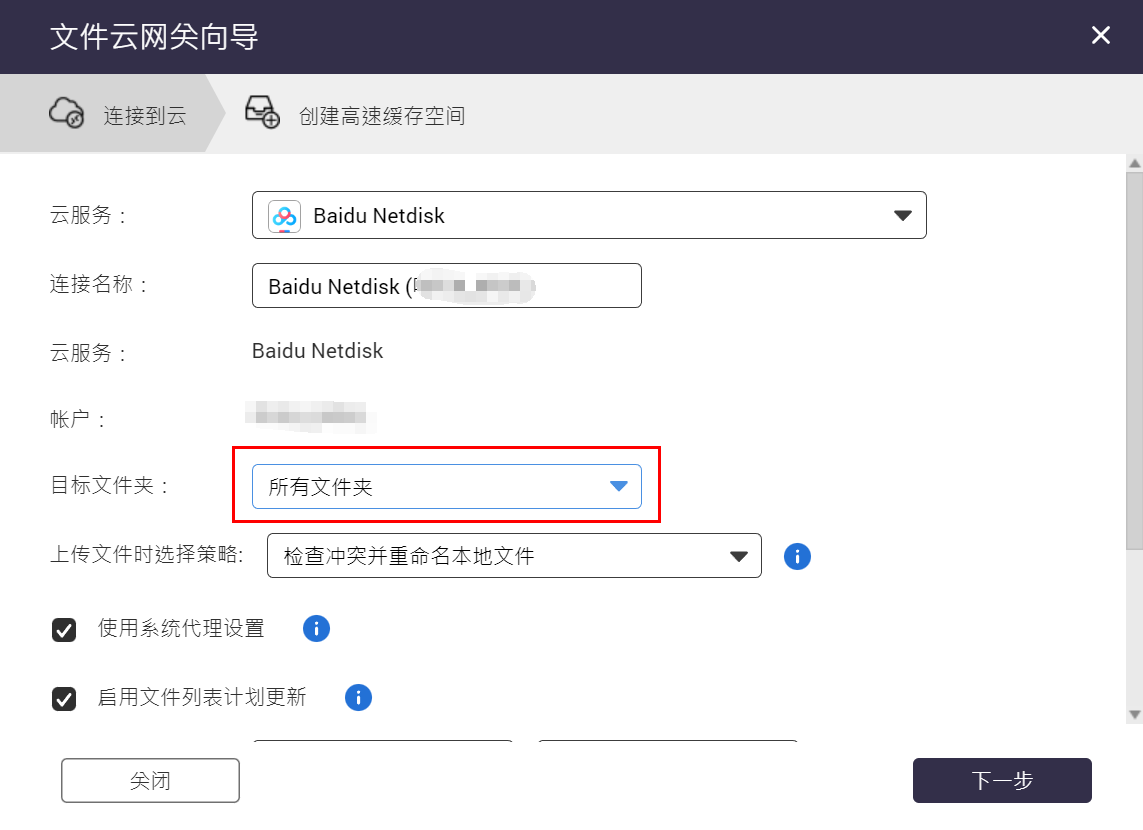Screen dimensions: 1143x830
Task: Show info for system proxy settings
Action: [316, 628]
